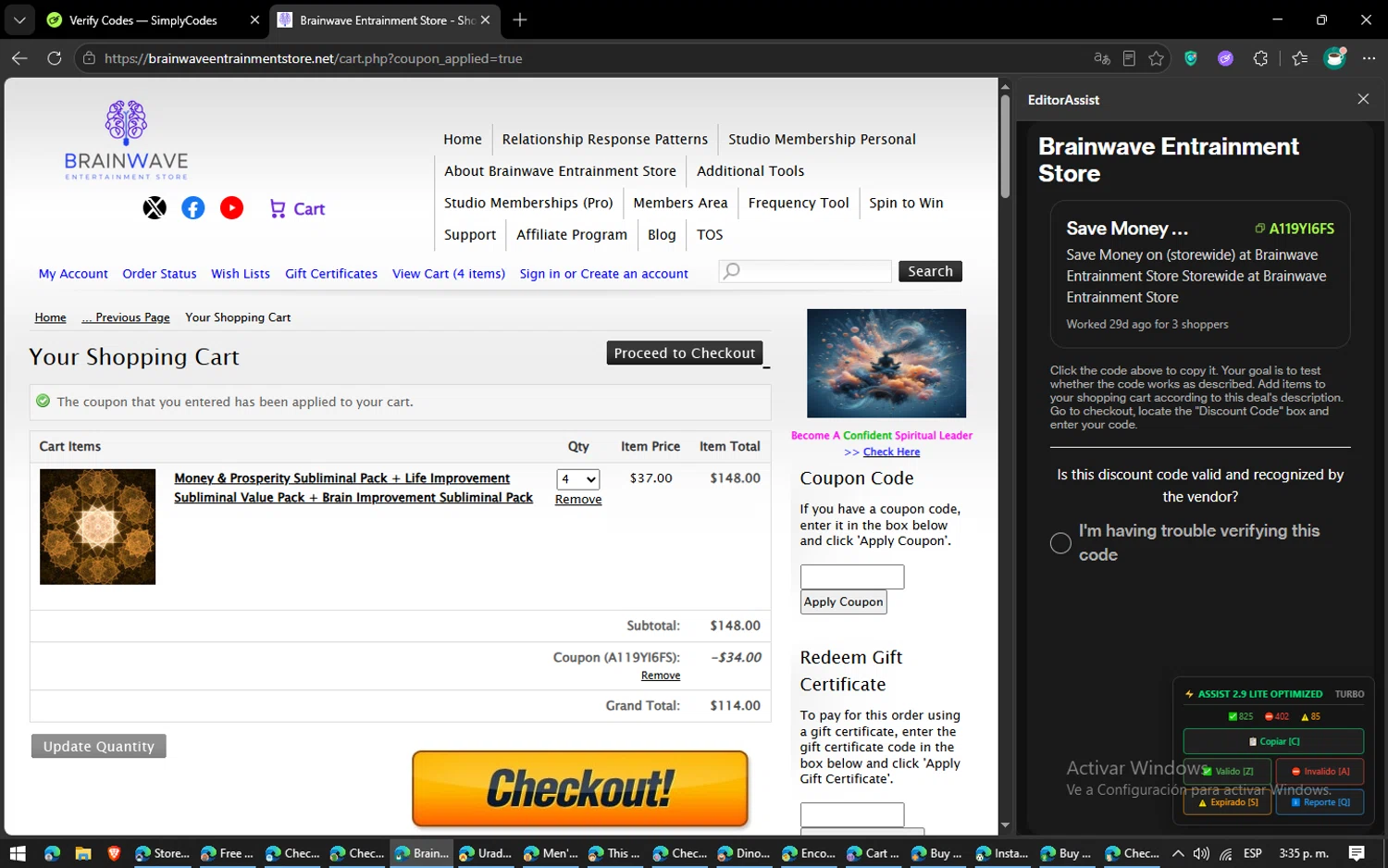
Task: Click the product mandala thumbnail image
Action: coord(97,527)
